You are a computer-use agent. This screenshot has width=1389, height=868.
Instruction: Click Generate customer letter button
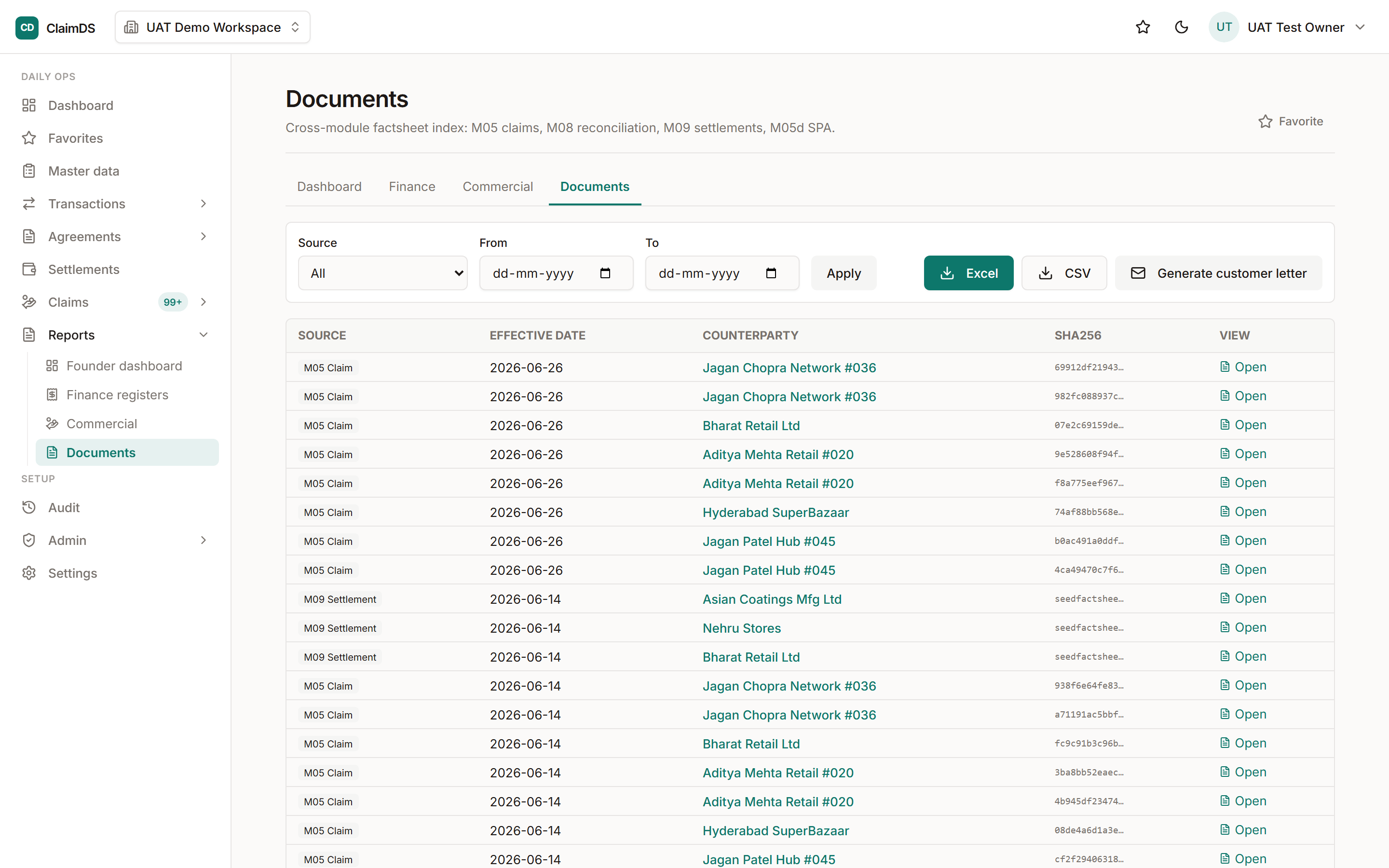1219,272
